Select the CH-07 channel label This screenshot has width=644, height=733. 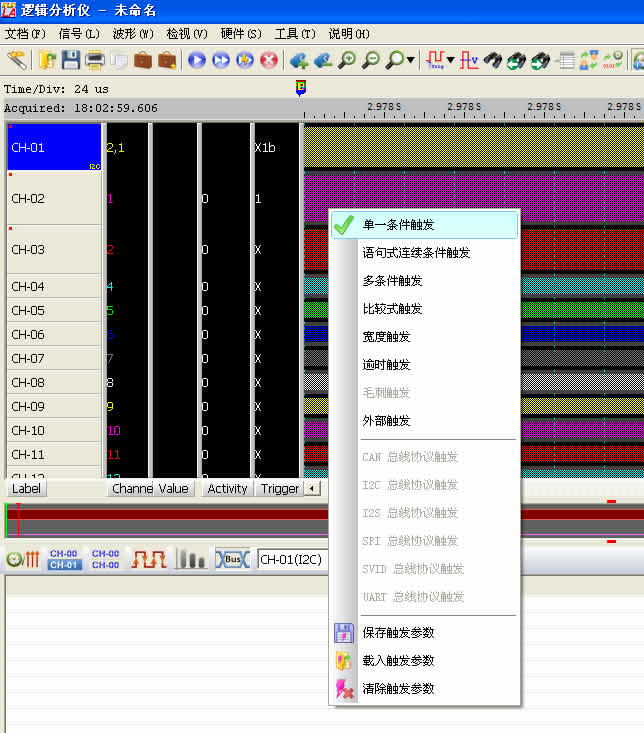tap(54, 359)
